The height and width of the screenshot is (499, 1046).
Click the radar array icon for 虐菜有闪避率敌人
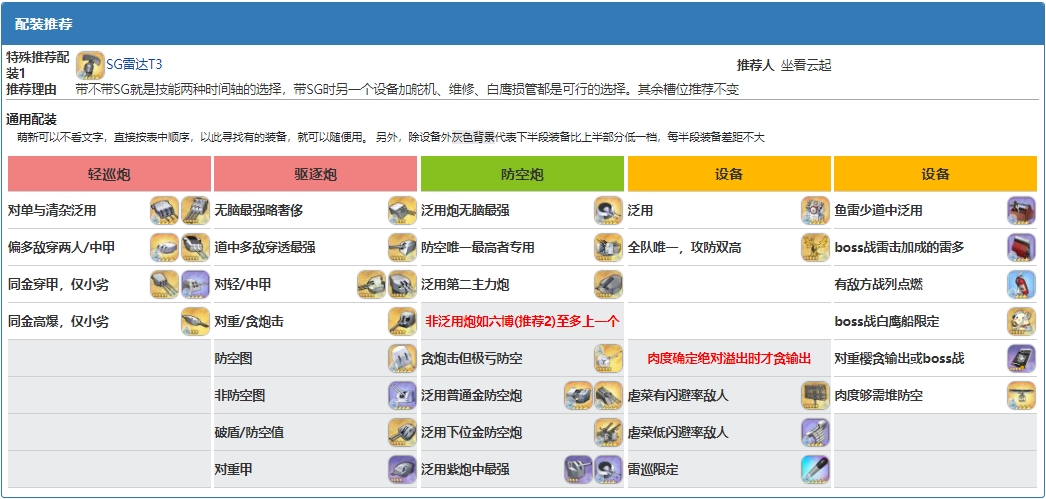pyautogui.click(x=815, y=396)
